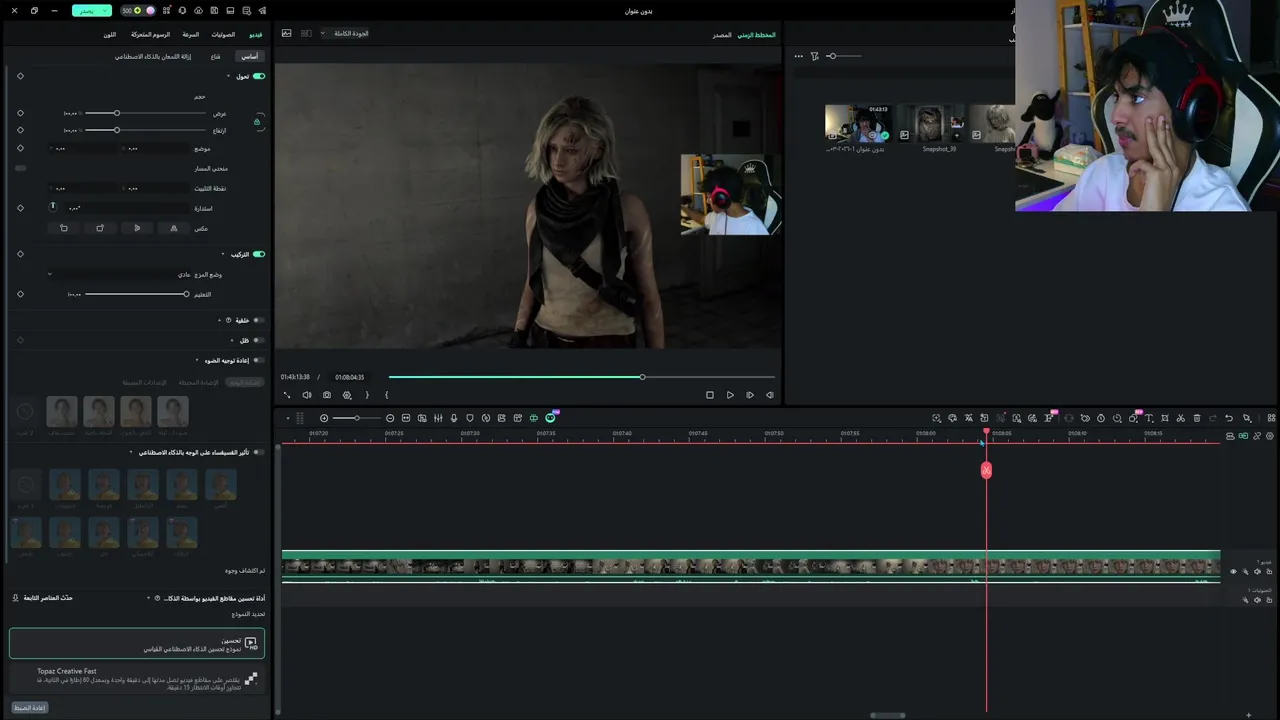
Task: Collapse the light re-direction section arrow
Action: click(x=197, y=360)
